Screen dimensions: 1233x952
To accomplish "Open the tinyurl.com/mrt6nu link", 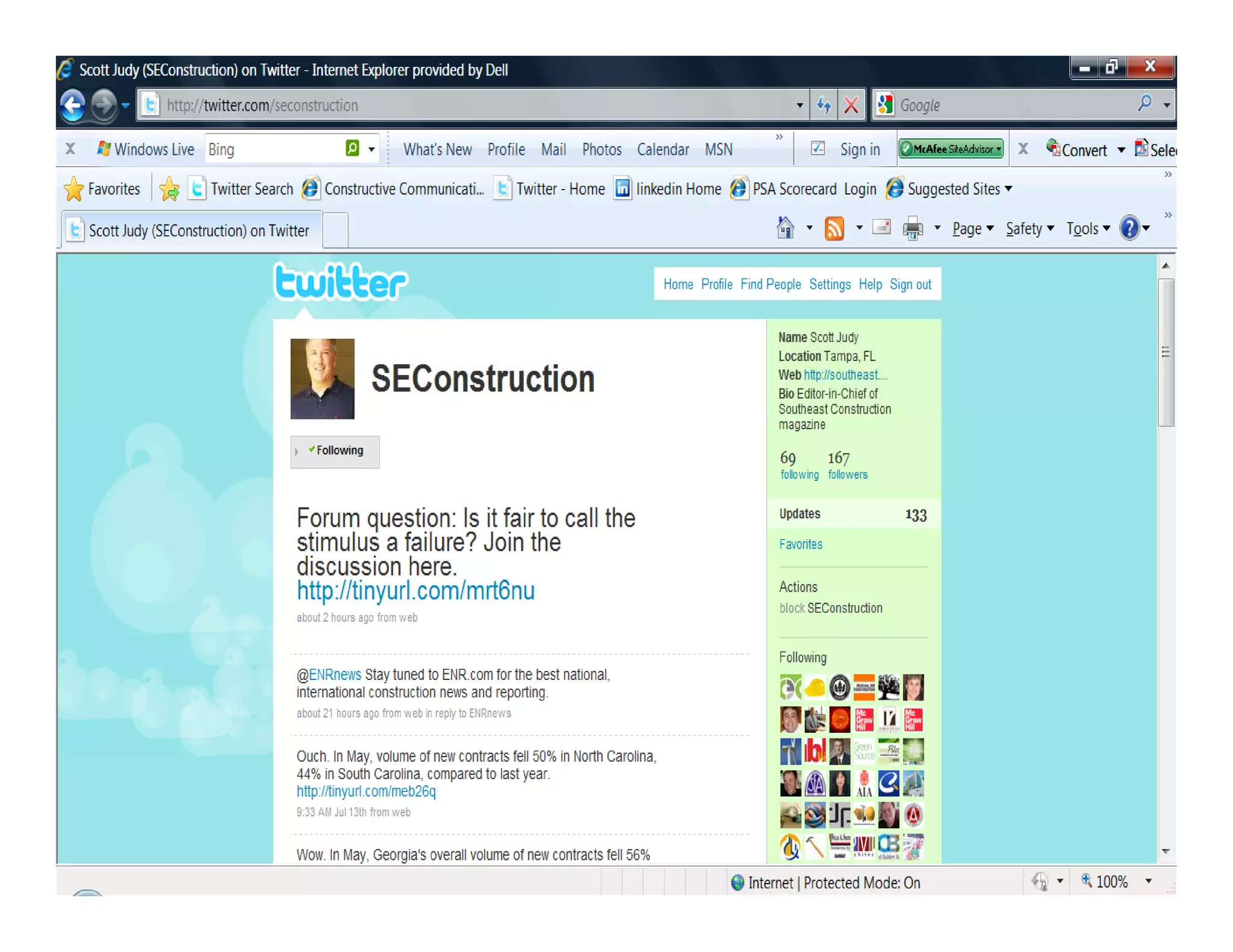I will tap(415, 591).
